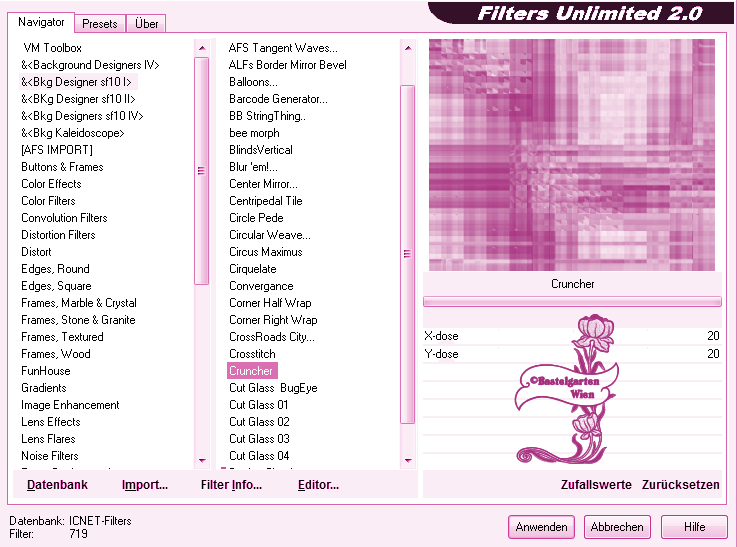Choose Center Mirror... filter

coord(263,184)
